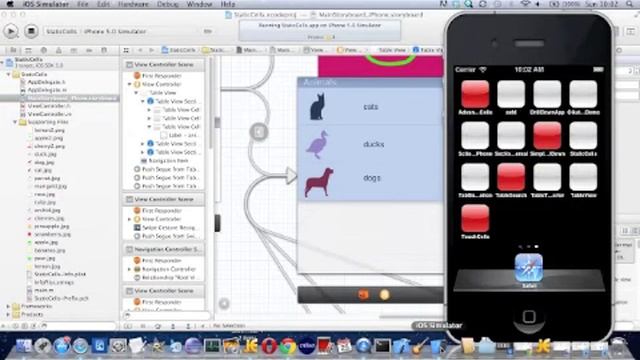Click the orange First Responder scene dock icon
The width and height of the screenshot is (640, 360).
363,295
